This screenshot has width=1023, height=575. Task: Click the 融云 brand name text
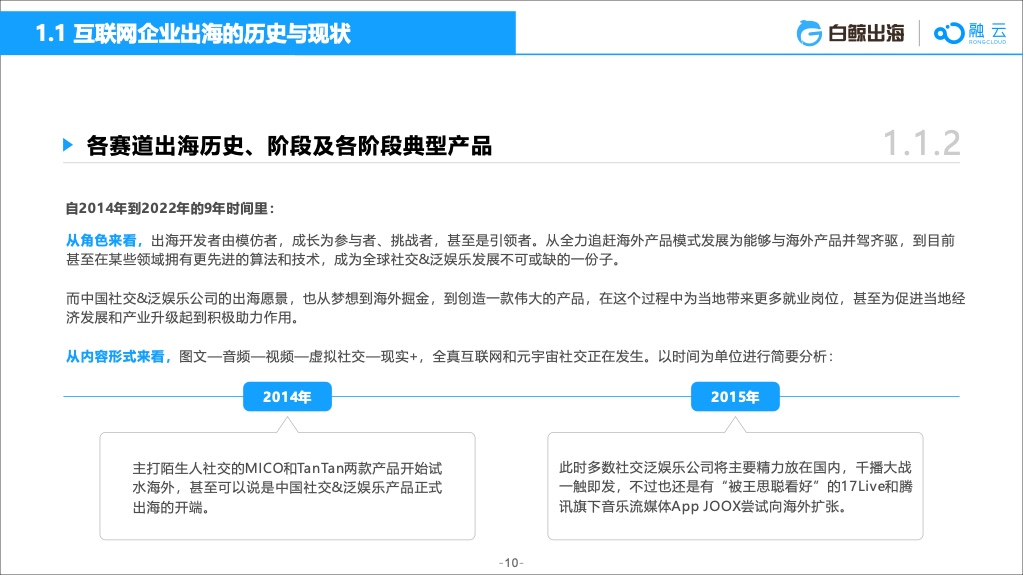pyautogui.click(x=987, y=30)
